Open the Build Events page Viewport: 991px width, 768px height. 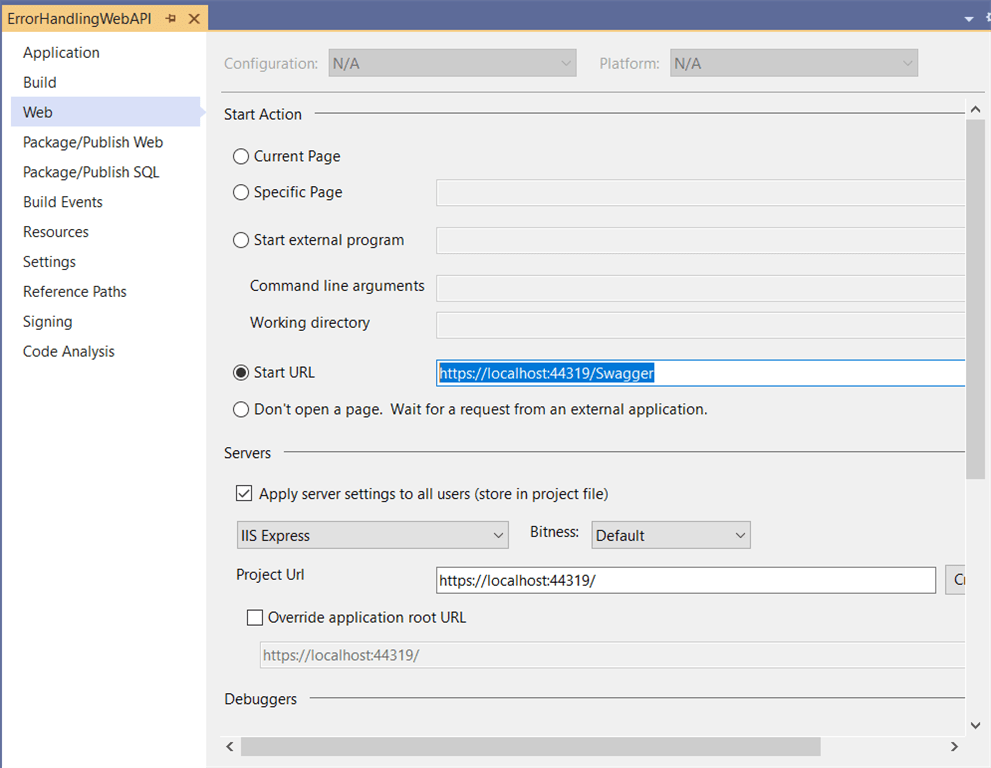point(62,201)
